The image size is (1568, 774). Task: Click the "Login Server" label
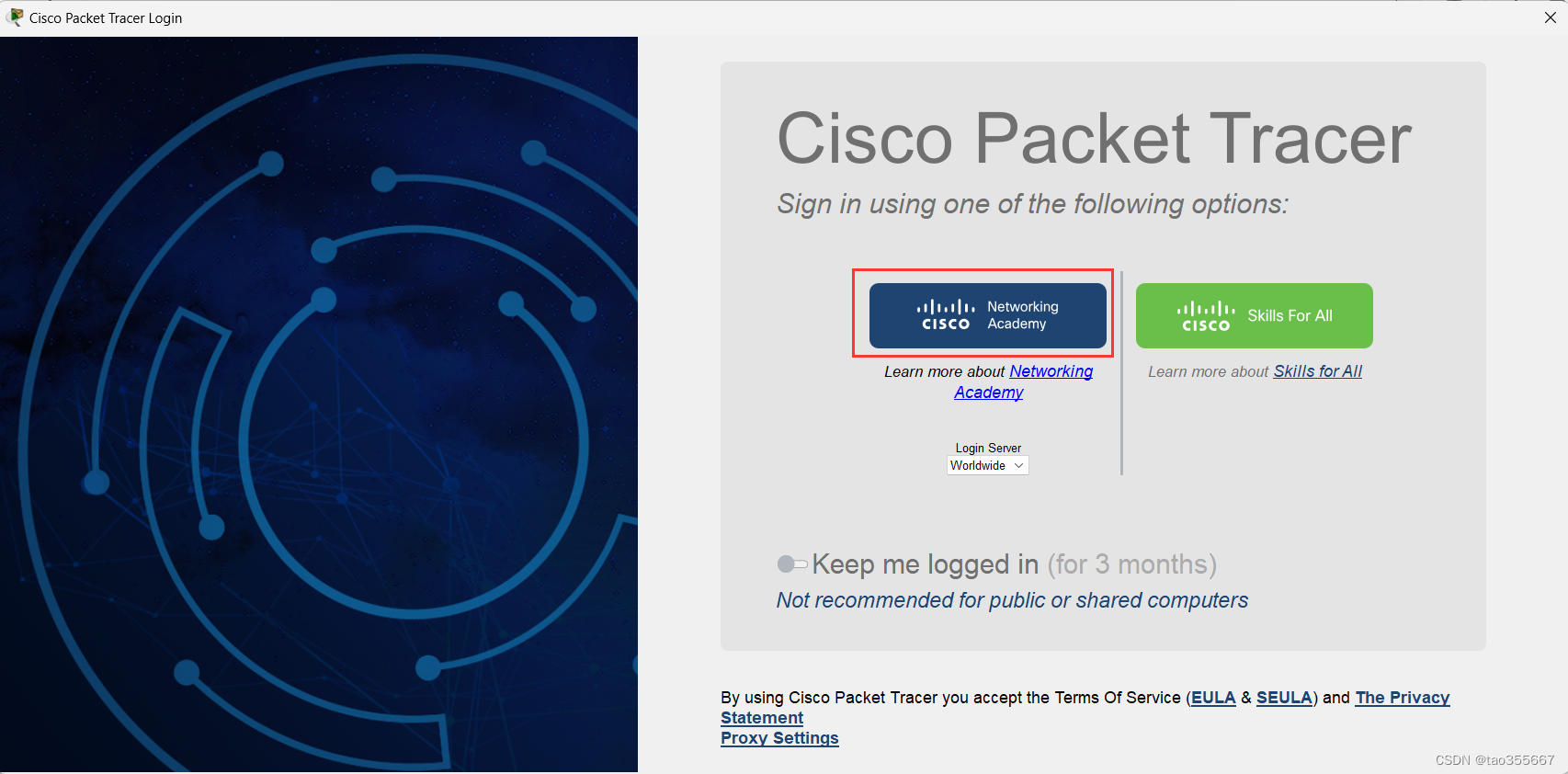pos(988,449)
